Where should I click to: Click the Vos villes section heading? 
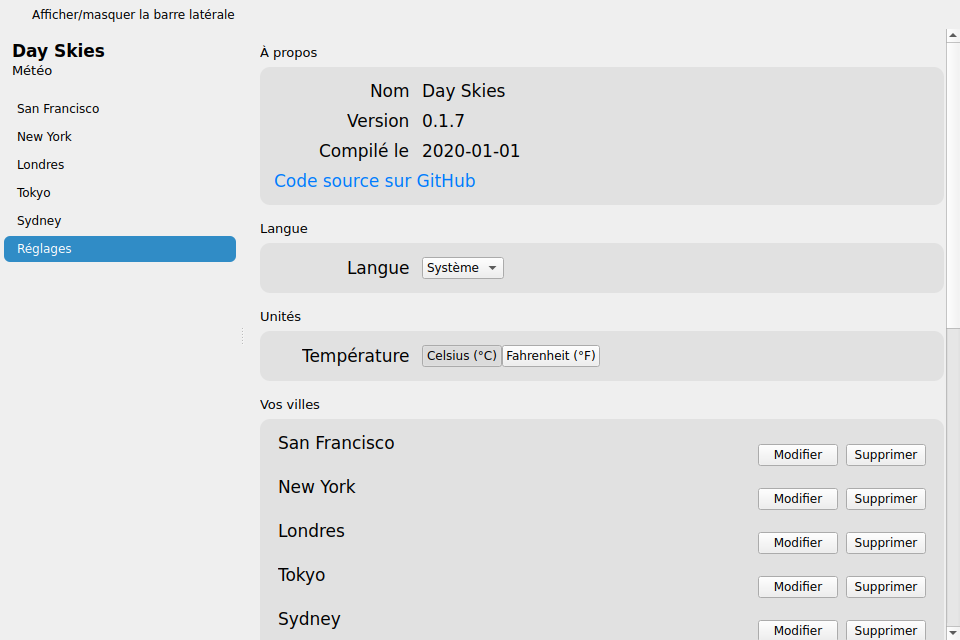point(290,404)
